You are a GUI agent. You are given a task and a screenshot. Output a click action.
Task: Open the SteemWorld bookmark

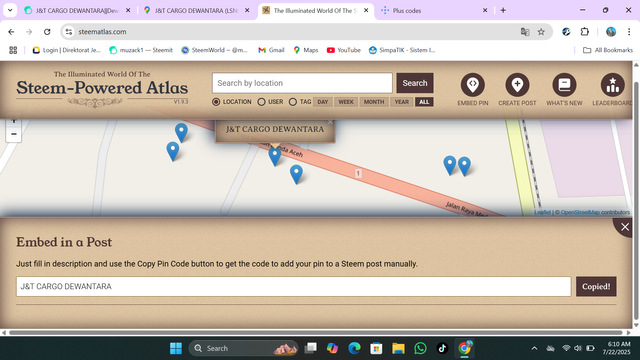pyautogui.click(x=214, y=50)
